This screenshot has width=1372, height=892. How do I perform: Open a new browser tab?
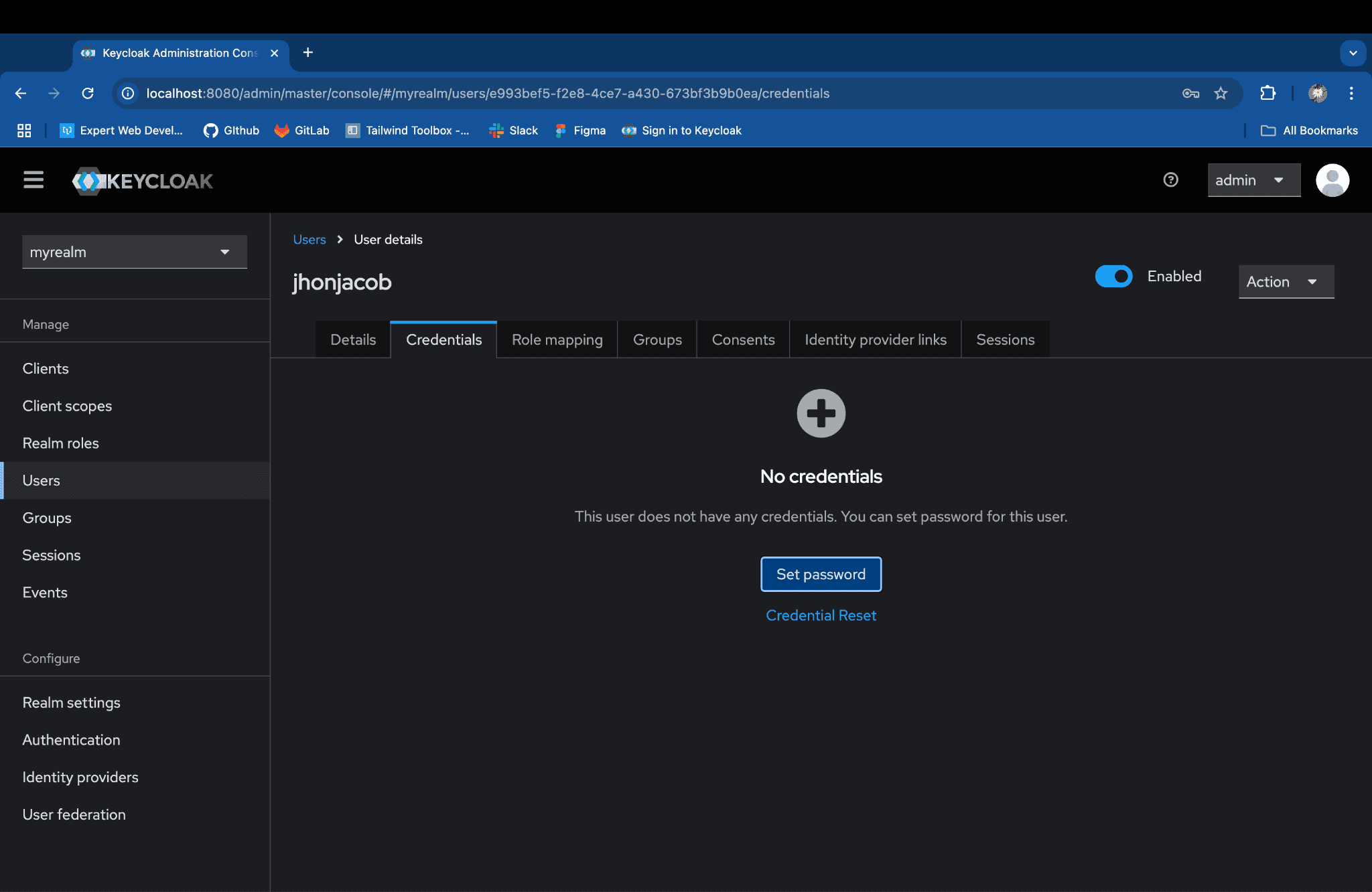tap(307, 52)
